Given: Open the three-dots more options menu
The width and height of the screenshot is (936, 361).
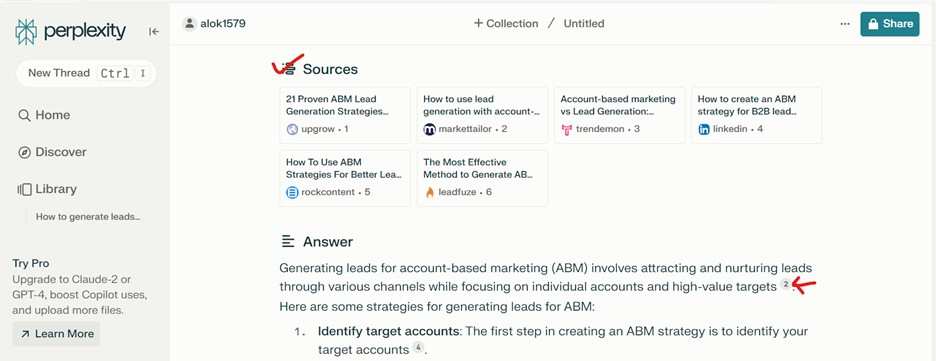Looking at the screenshot, I should pos(845,24).
